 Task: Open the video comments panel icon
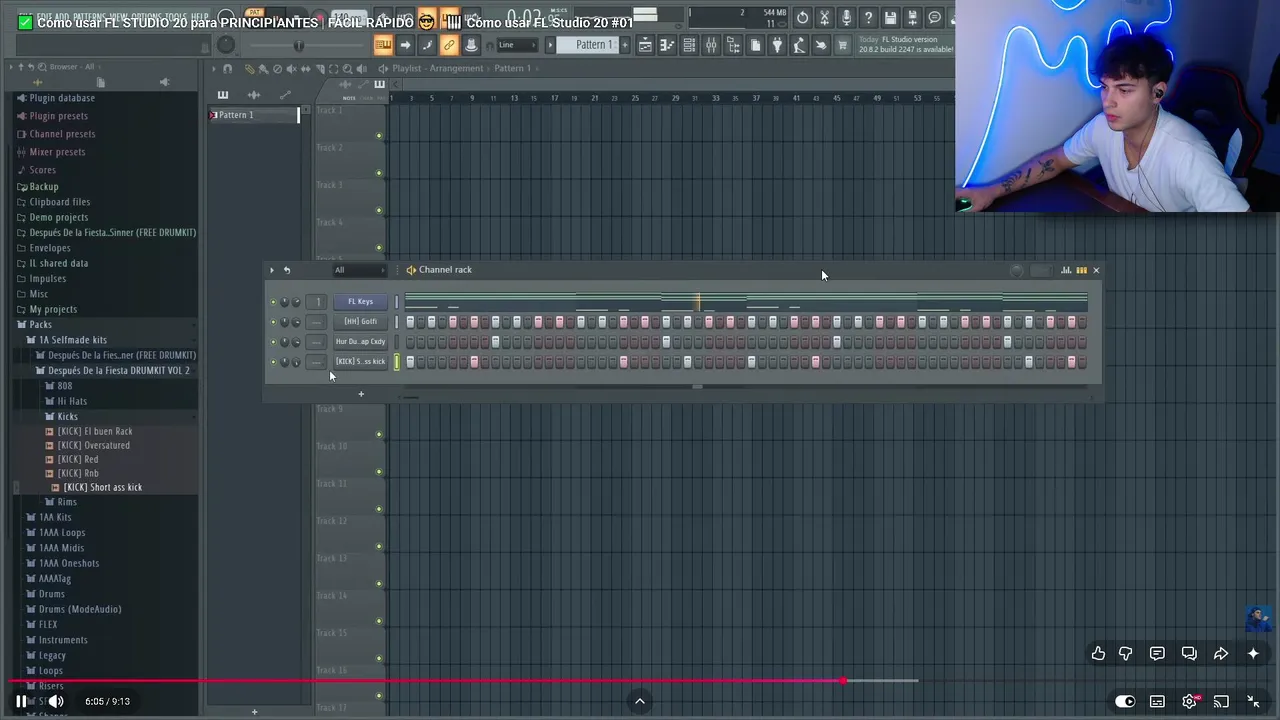(x=1157, y=653)
